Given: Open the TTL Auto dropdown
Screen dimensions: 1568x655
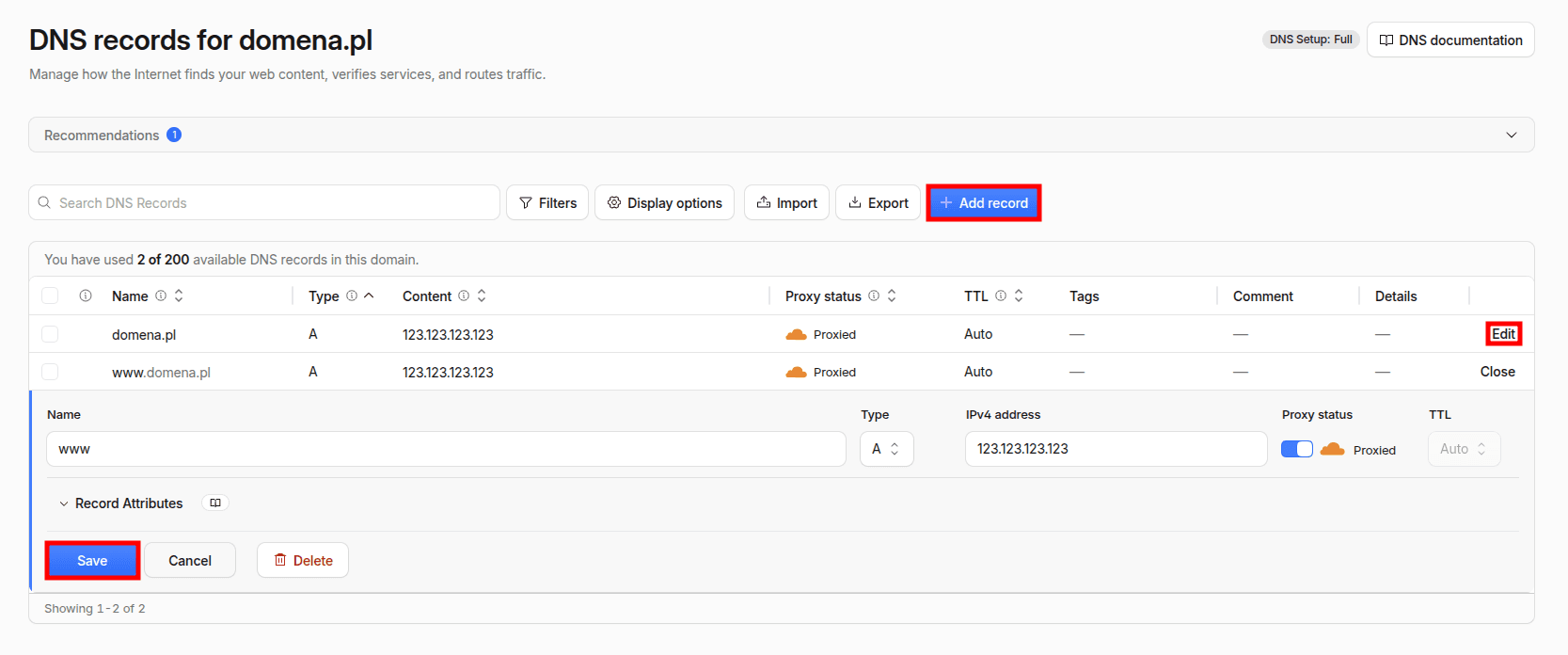Looking at the screenshot, I should click(1464, 449).
